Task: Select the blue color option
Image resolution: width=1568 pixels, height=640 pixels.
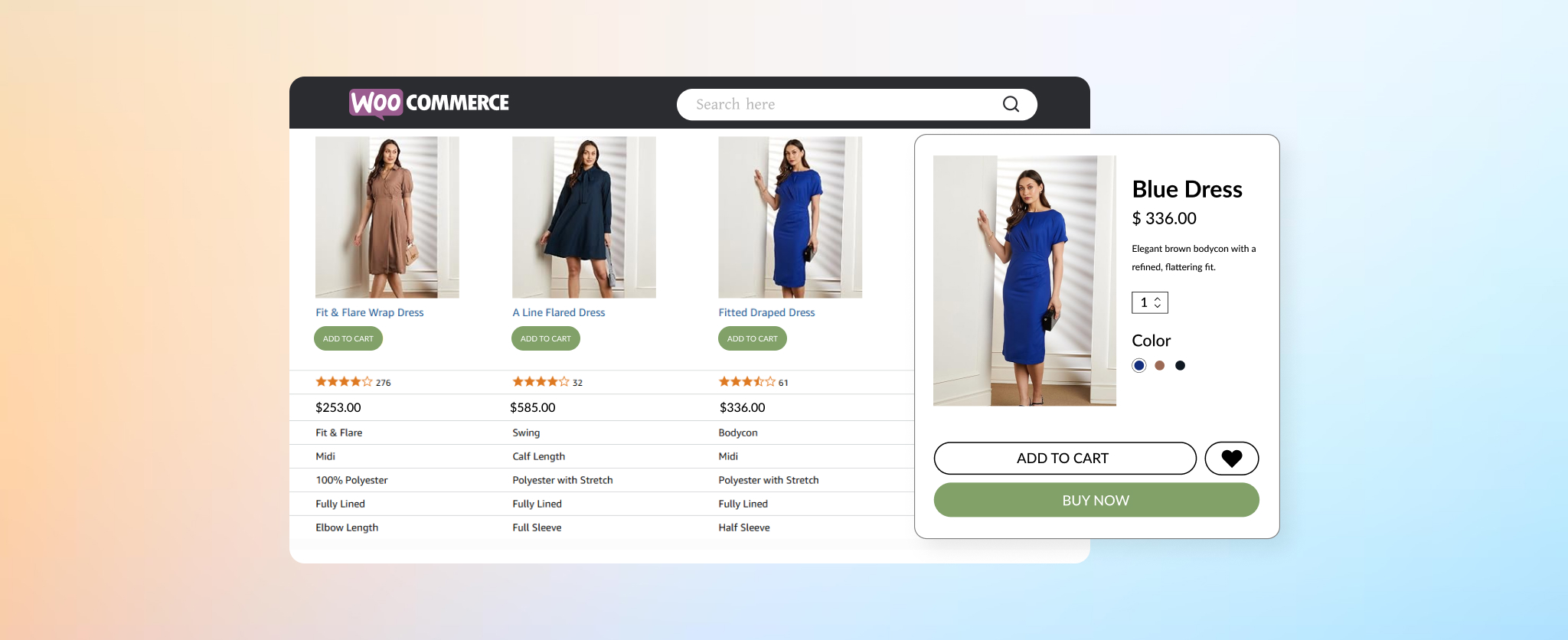Action: pyautogui.click(x=1139, y=365)
